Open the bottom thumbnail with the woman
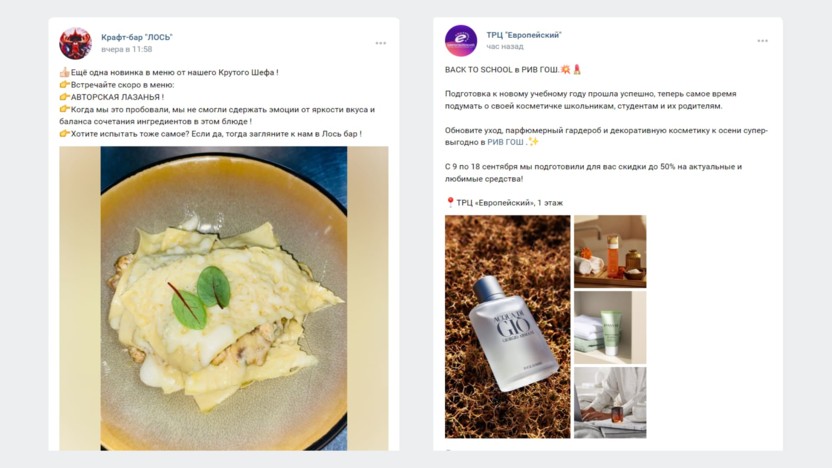 [610, 402]
